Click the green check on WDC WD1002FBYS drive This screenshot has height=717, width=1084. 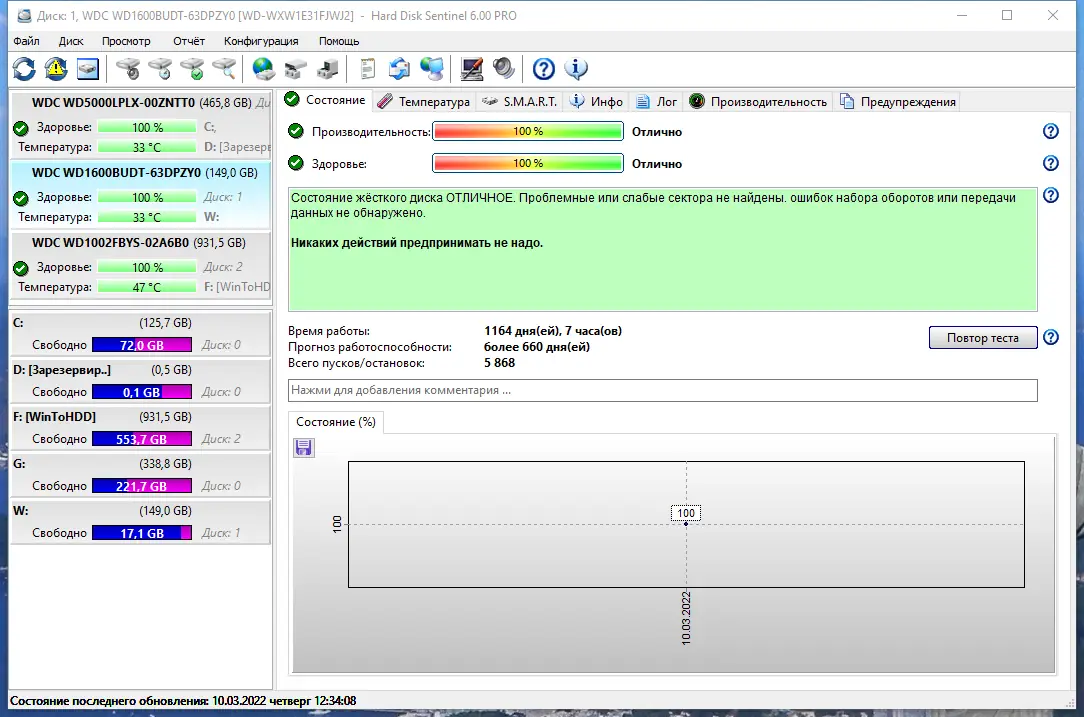pos(22,267)
